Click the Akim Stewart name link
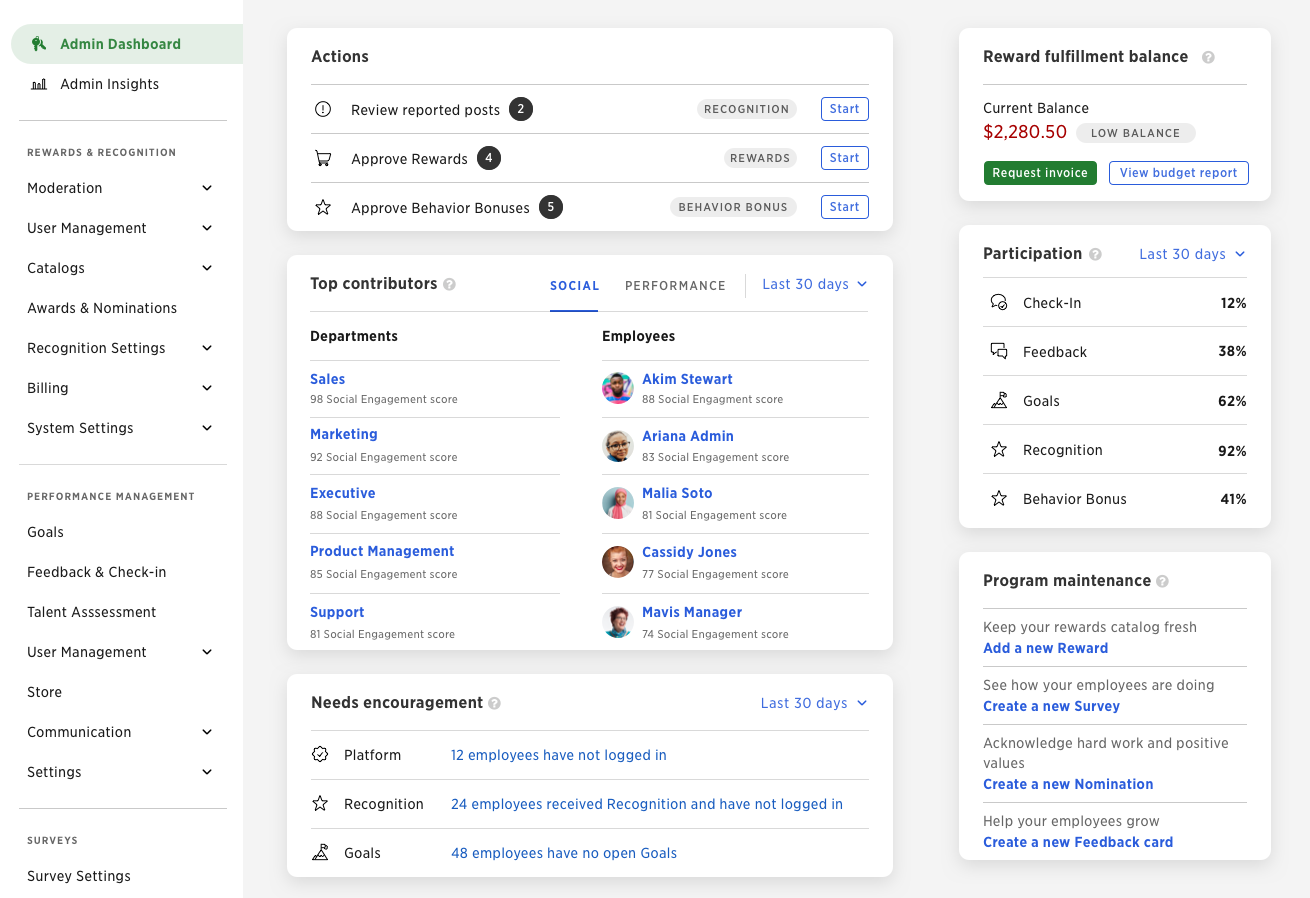Image resolution: width=1310 pixels, height=898 pixels. (688, 379)
